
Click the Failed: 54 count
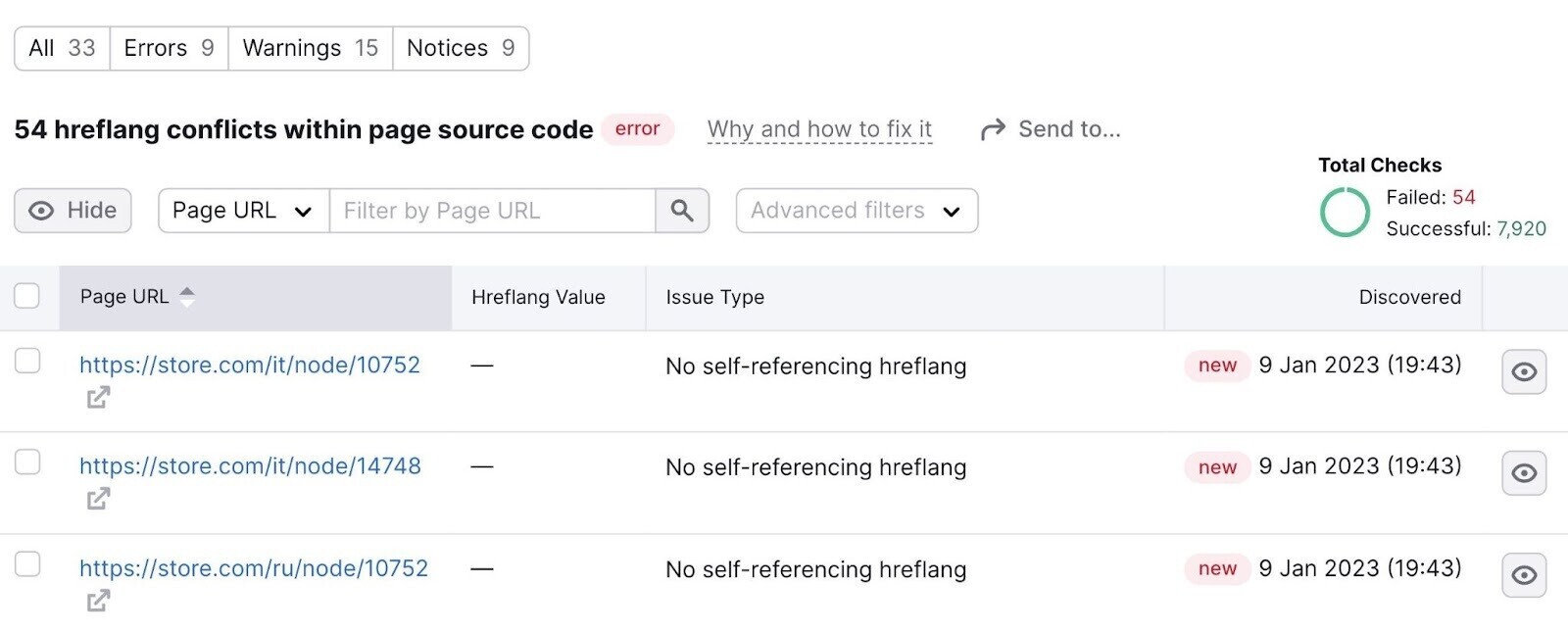[1430, 197]
